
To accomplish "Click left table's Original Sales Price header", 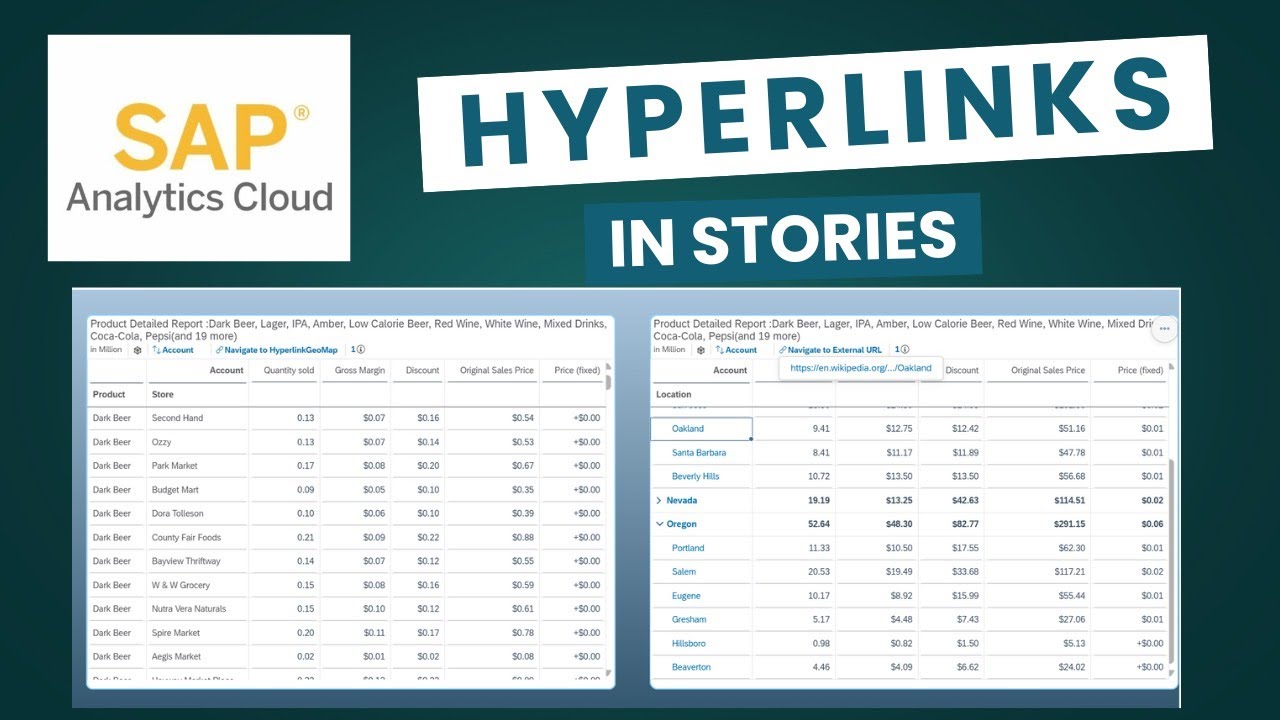I will 496,371.
